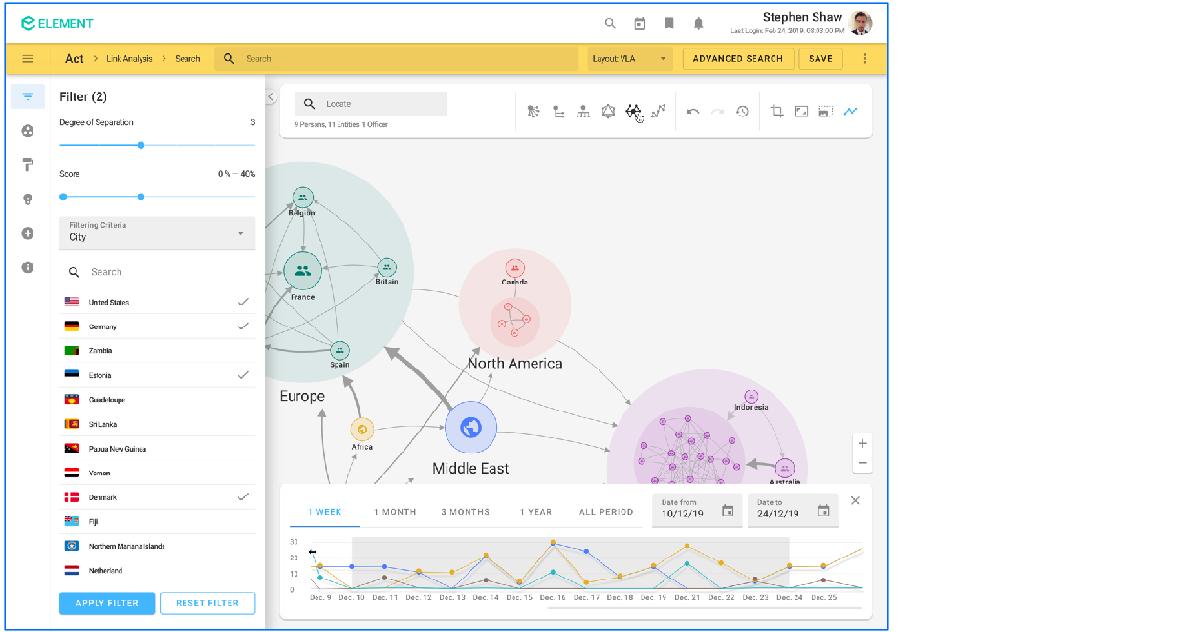Open the filter panel icon in sidebar
Screen dimensions: 1200x632
(x=28, y=97)
